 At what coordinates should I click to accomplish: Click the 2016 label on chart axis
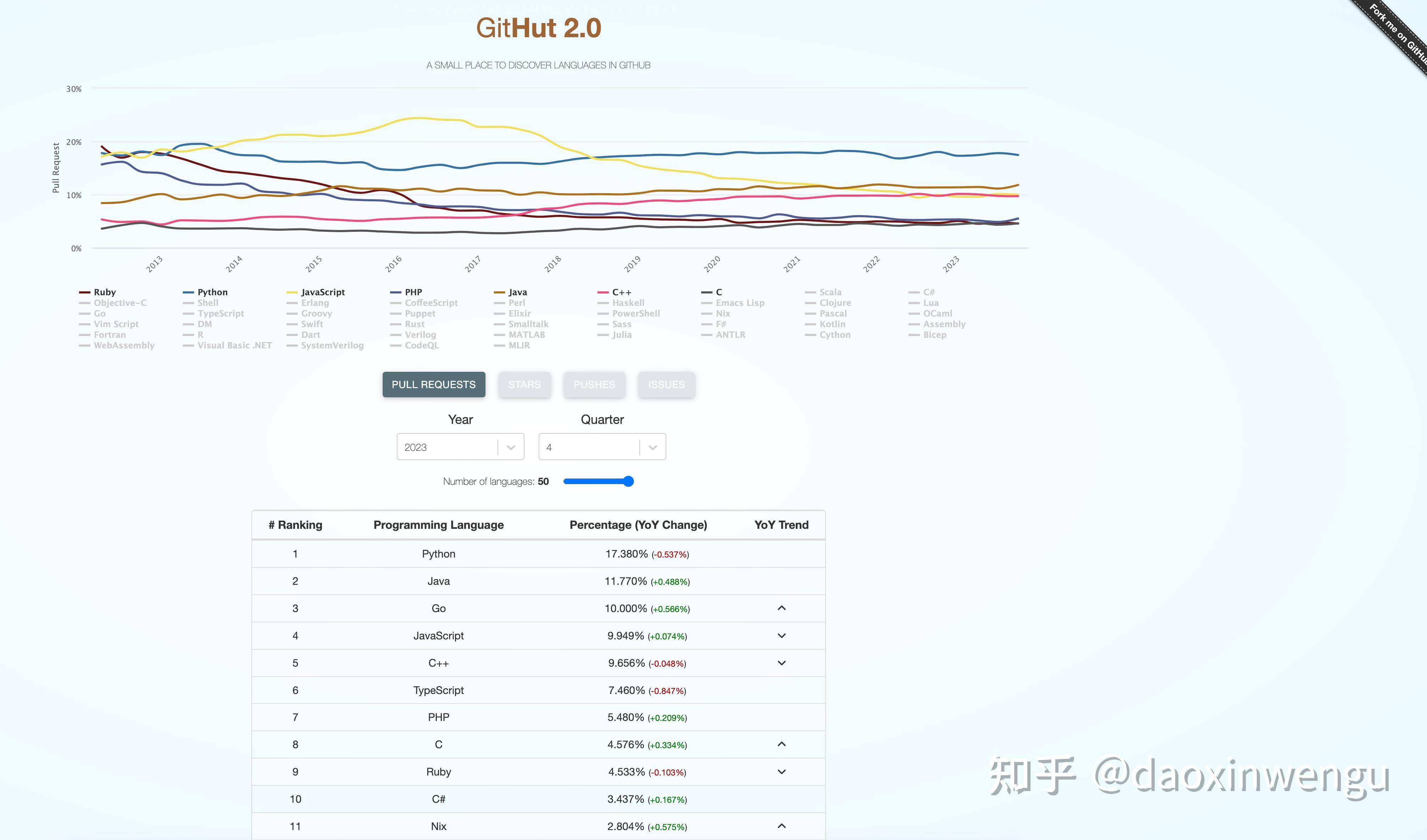[x=394, y=264]
